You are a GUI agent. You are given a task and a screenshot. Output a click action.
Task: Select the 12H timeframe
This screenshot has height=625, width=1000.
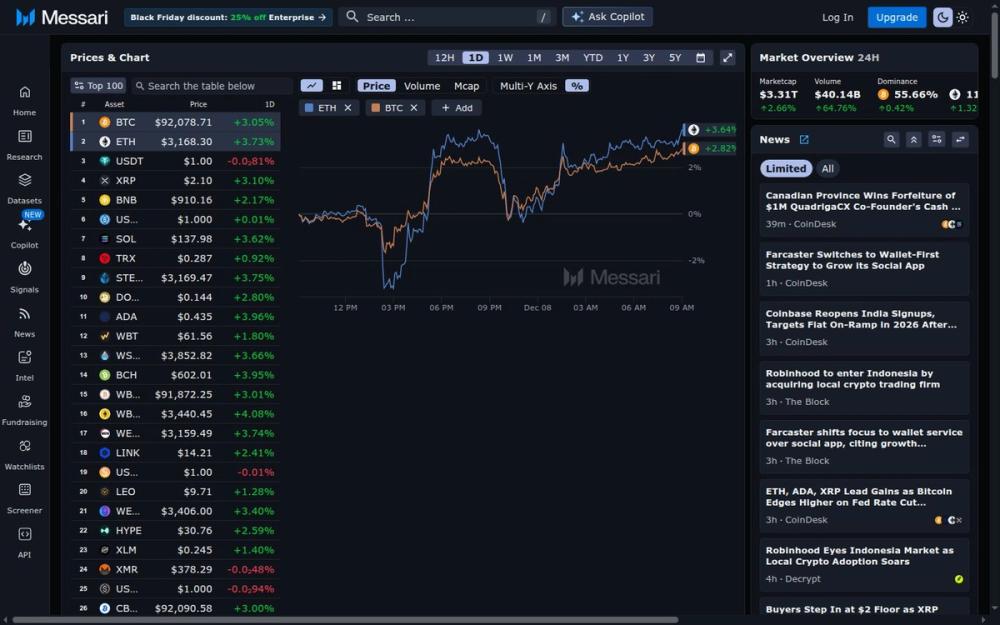[x=445, y=57]
